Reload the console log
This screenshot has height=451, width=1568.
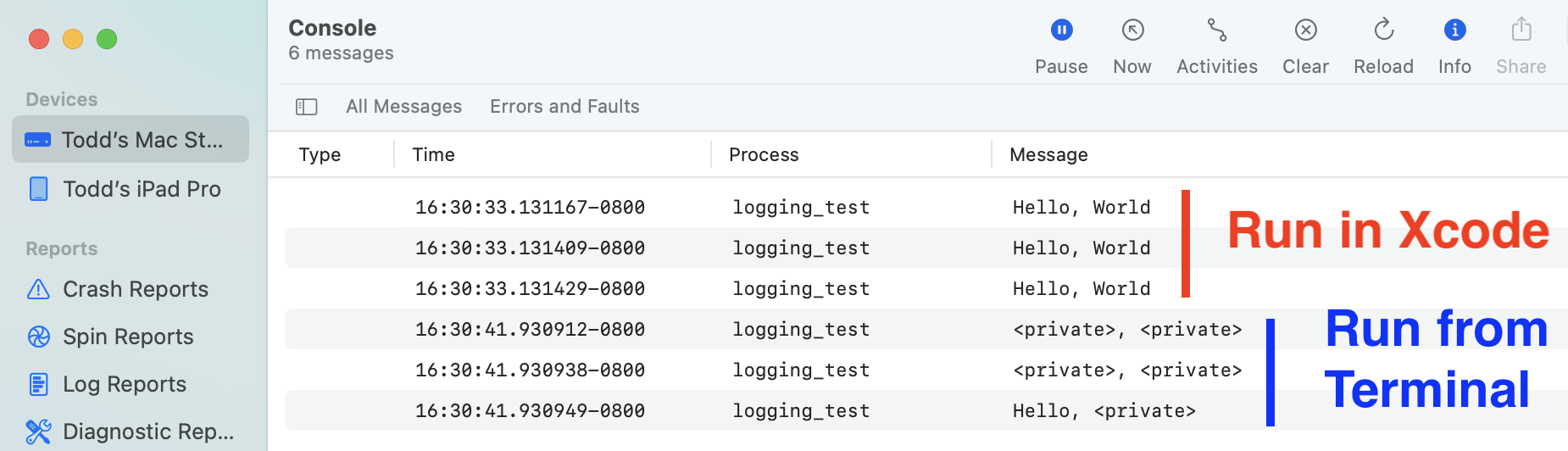(1383, 31)
